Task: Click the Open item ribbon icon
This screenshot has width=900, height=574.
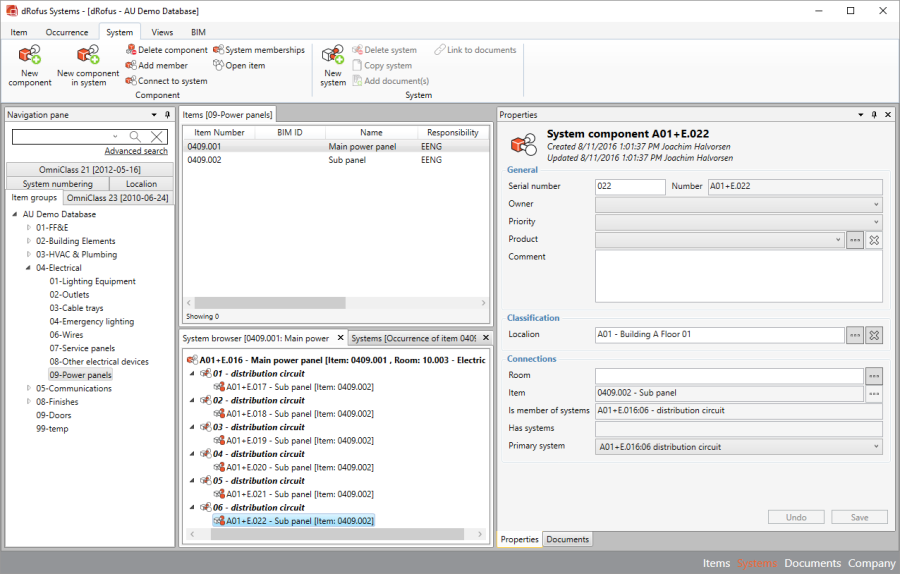Action: 219,66
